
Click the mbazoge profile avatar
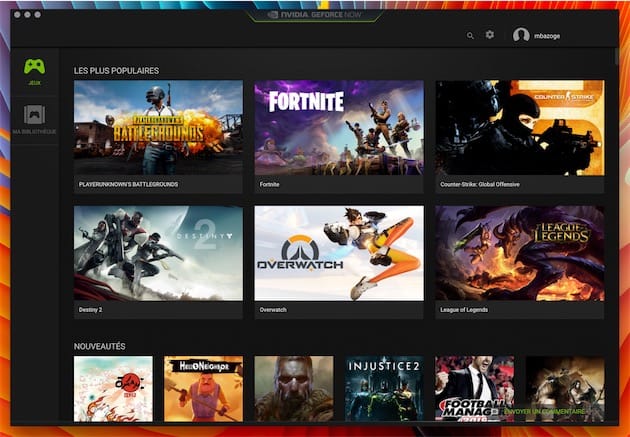pyautogui.click(x=521, y=35)
